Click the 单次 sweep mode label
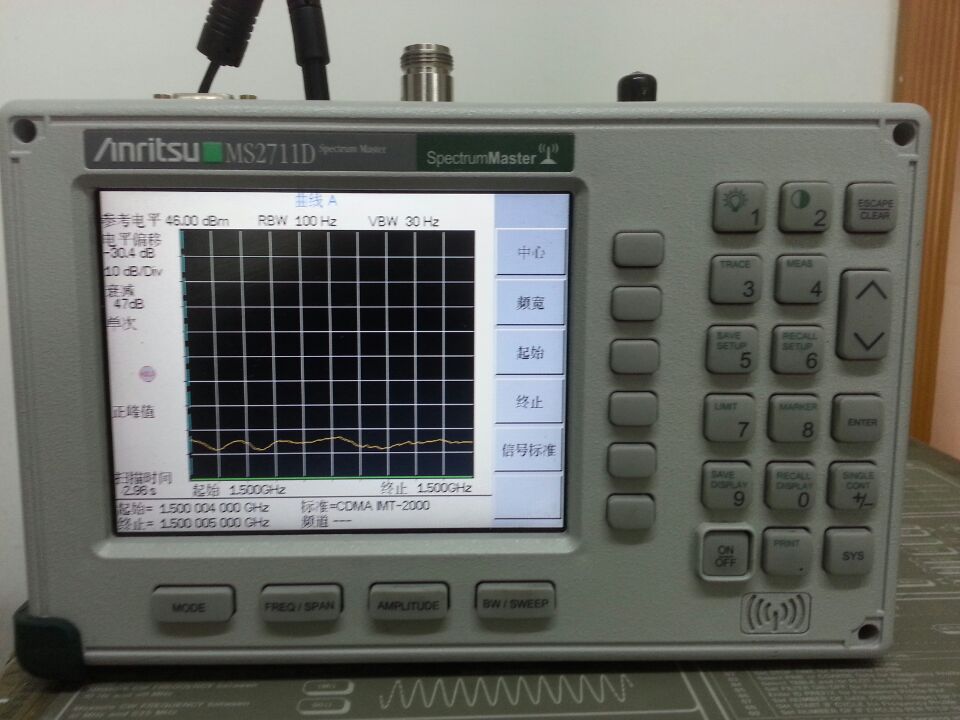960x720 pixels. click(x=122, y=323)
